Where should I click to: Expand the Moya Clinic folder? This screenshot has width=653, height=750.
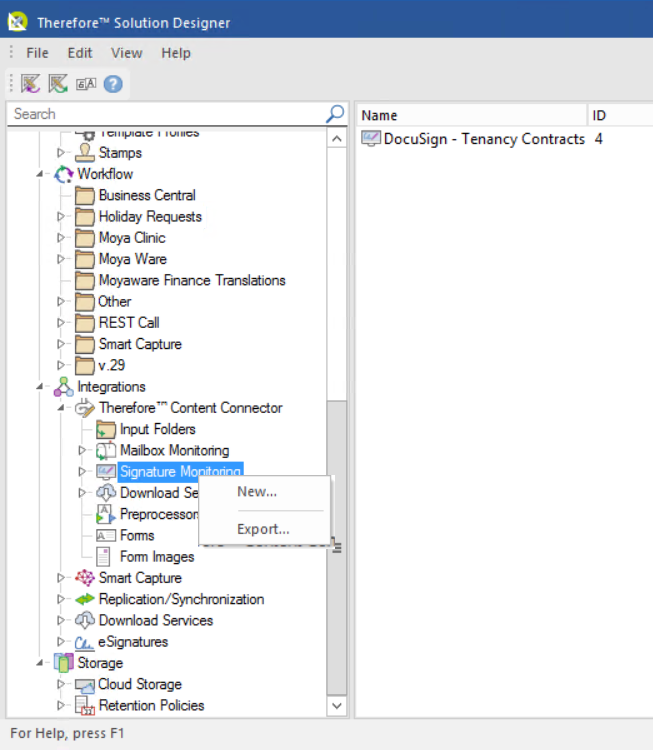(x=61, y=238)
